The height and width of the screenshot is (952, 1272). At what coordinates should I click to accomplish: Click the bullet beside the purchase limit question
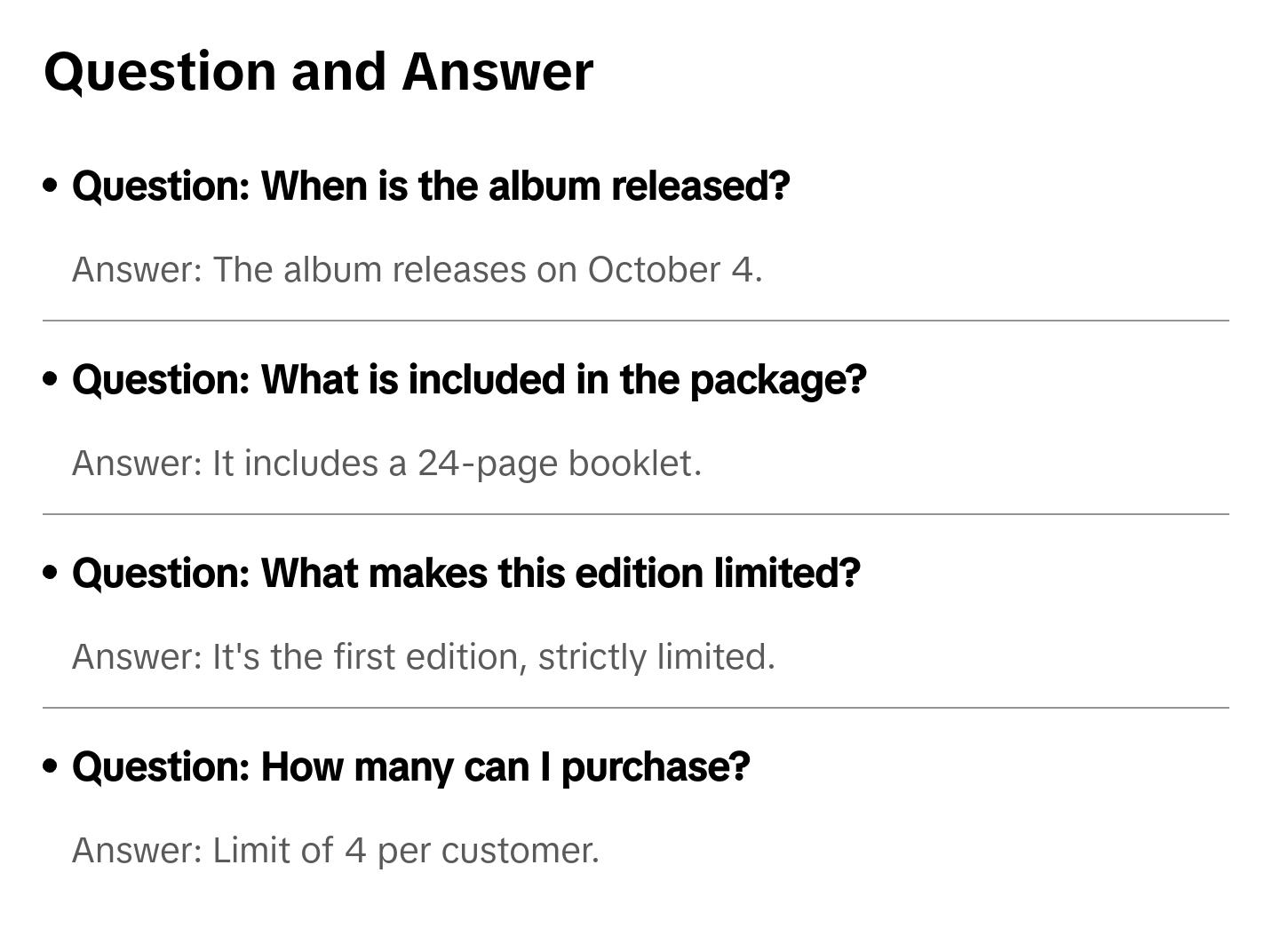click(x=51, y=766)
